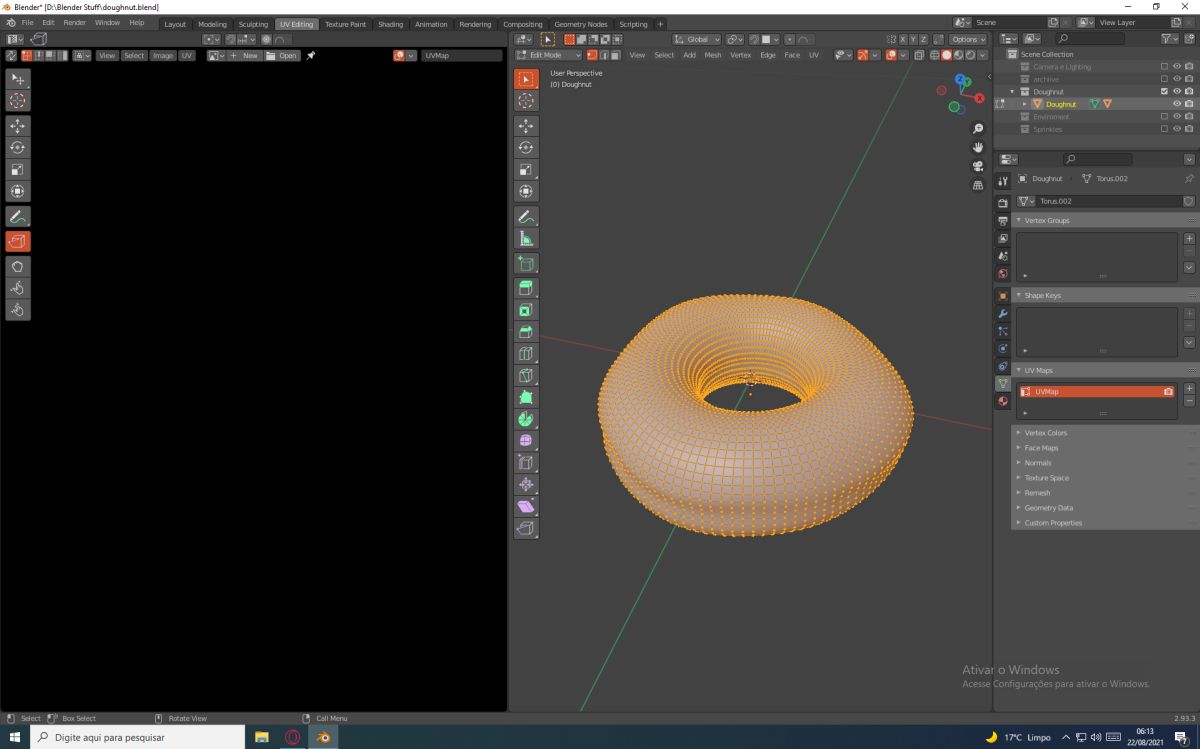This screenshot has height=749, width=1200.
Task: Toggle visibility of Camera e Lighting collection
Action: coord(1177,67)
